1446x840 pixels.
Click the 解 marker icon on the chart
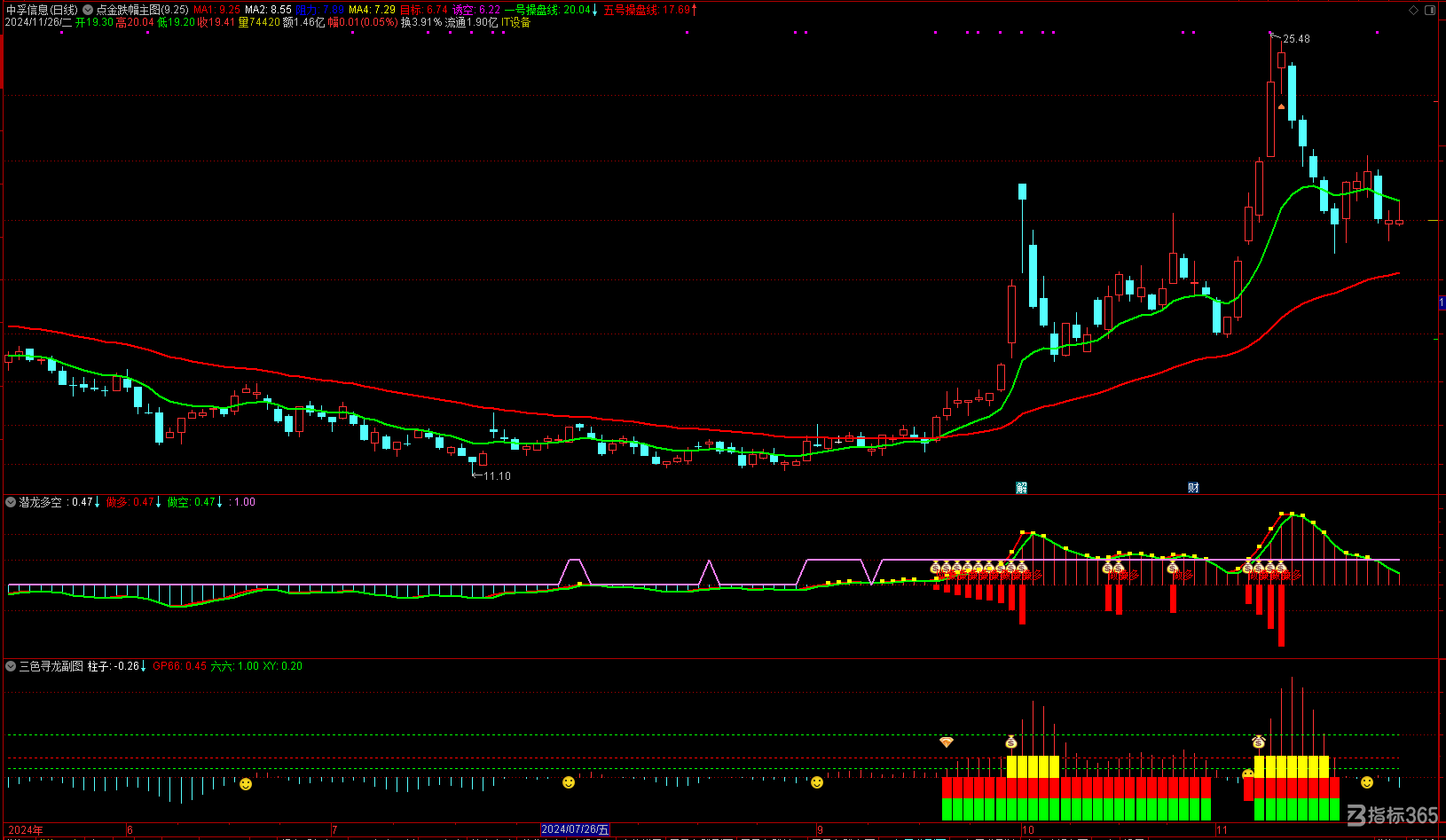click(1021, 488)
